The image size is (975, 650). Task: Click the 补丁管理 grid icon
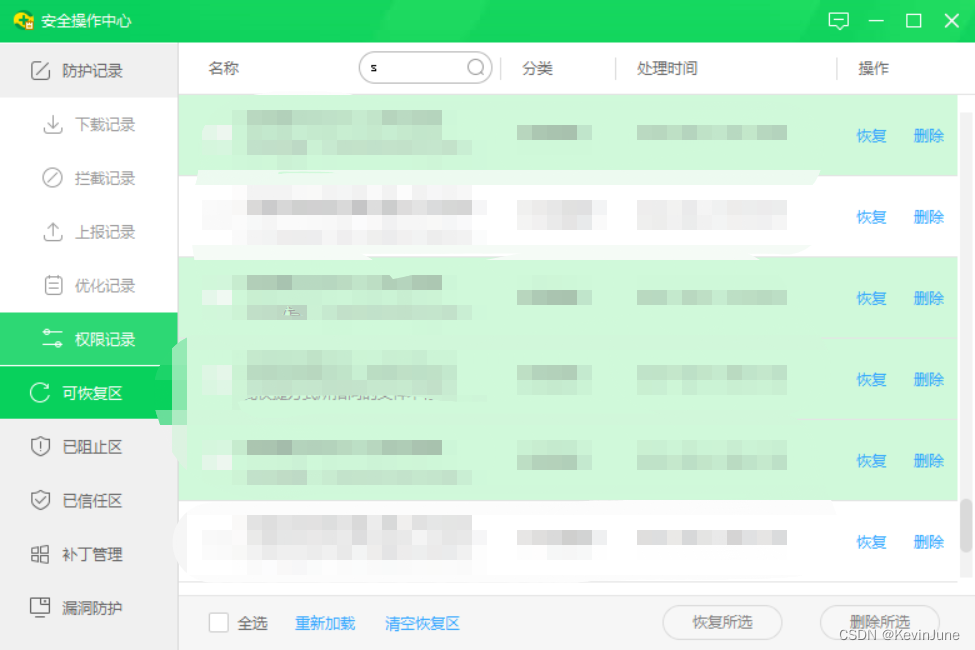(40, 554)
